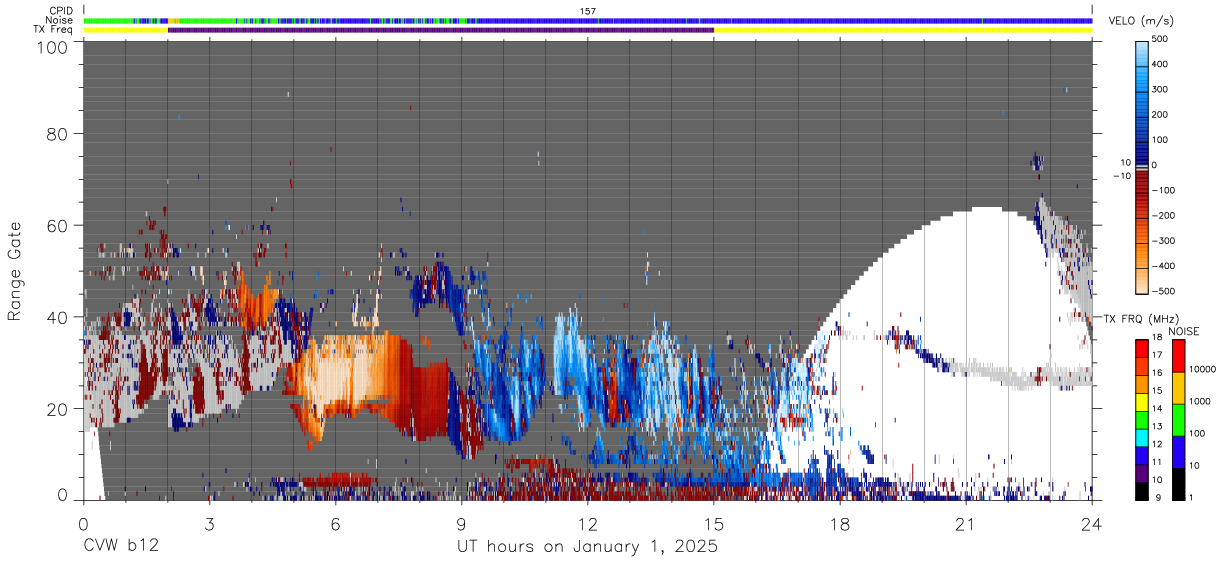
Task: Click the NOISE legend title
Action: pos(1183,332)
